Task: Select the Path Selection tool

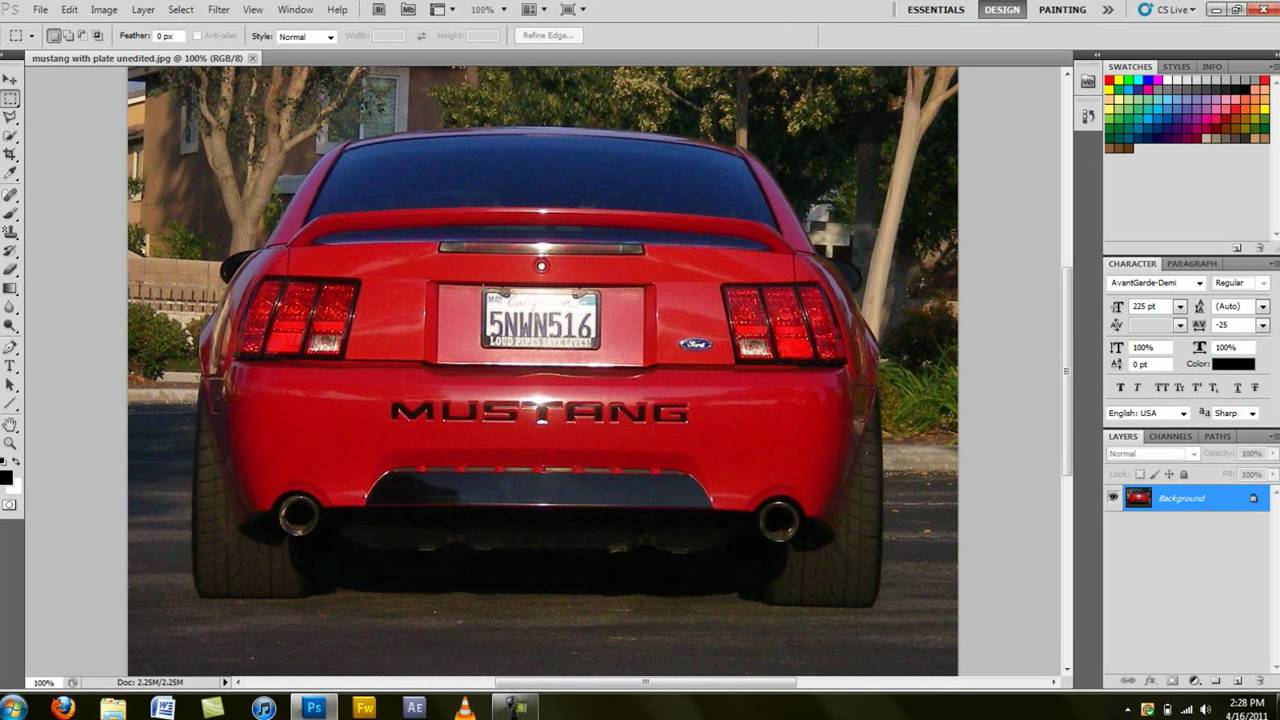Action: pos(10,385)
